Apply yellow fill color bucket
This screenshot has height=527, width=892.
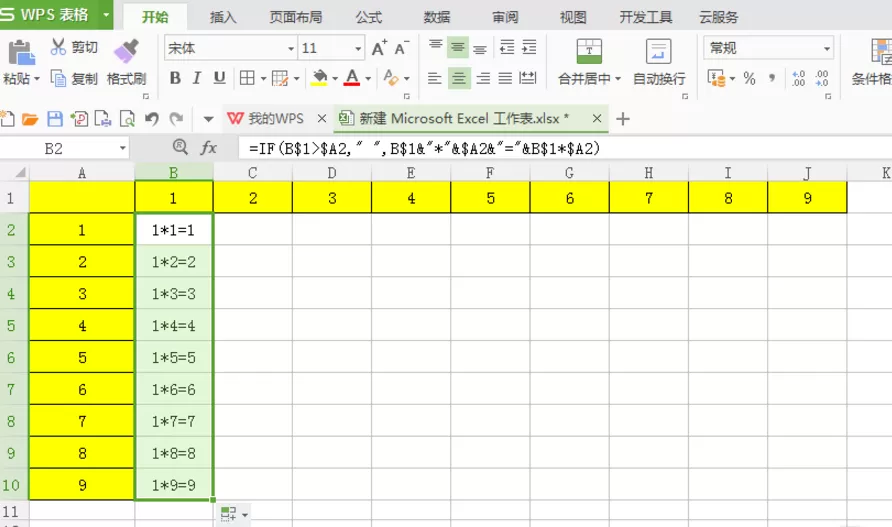tap(319, 78)
